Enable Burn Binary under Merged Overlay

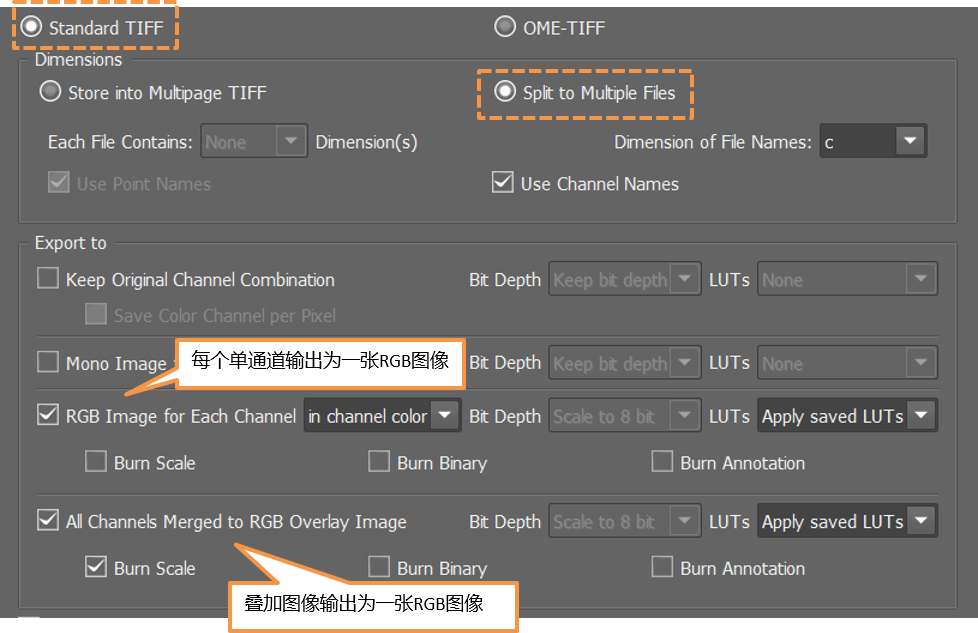[379, 567]
